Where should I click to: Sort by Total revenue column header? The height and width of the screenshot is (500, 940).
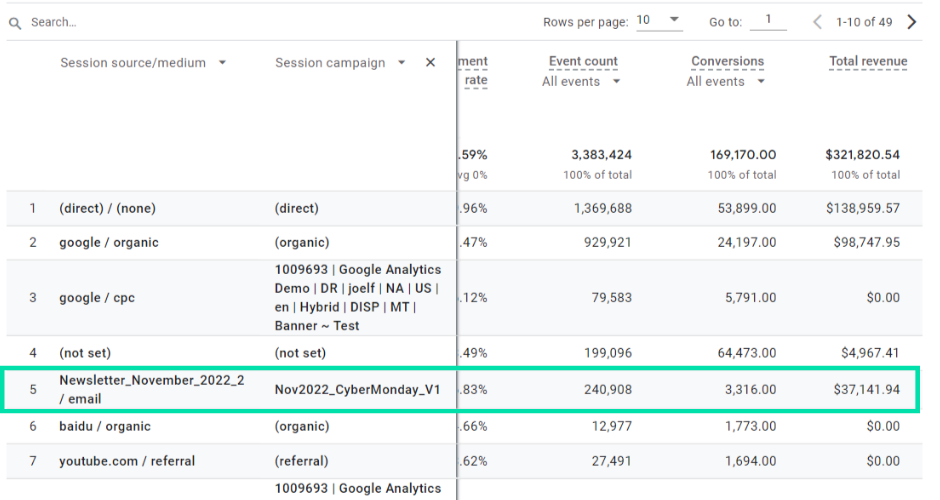pyautogui.click(x=868, y=62)
